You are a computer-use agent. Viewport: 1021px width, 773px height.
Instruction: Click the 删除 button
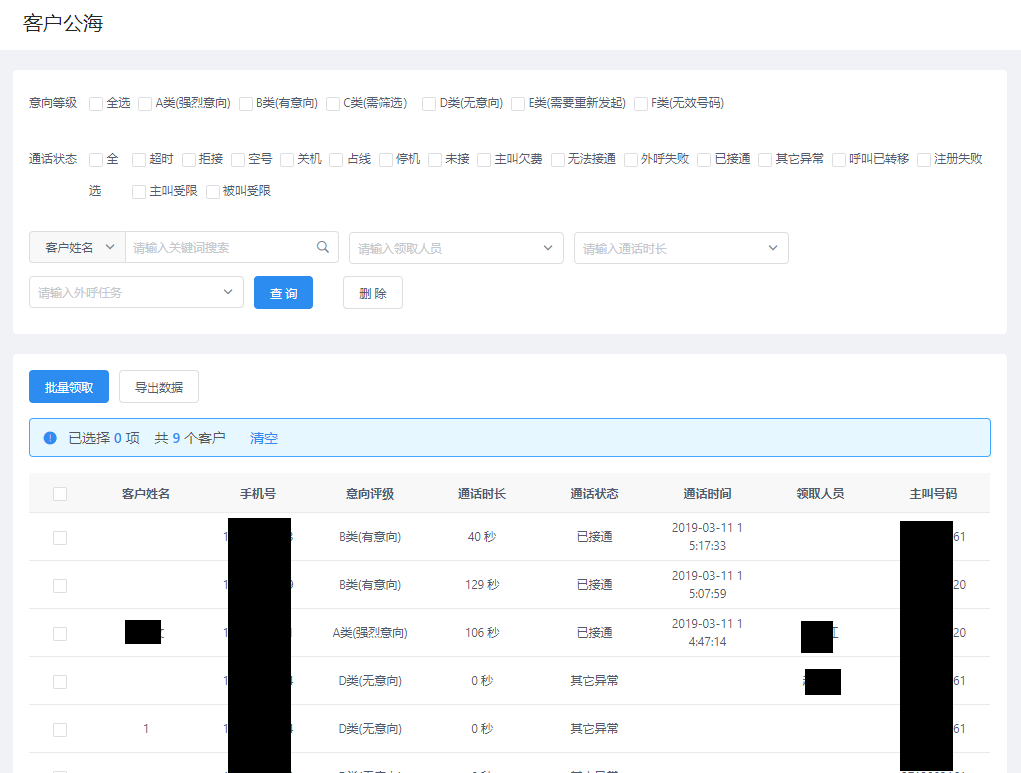tap(372, 292)
